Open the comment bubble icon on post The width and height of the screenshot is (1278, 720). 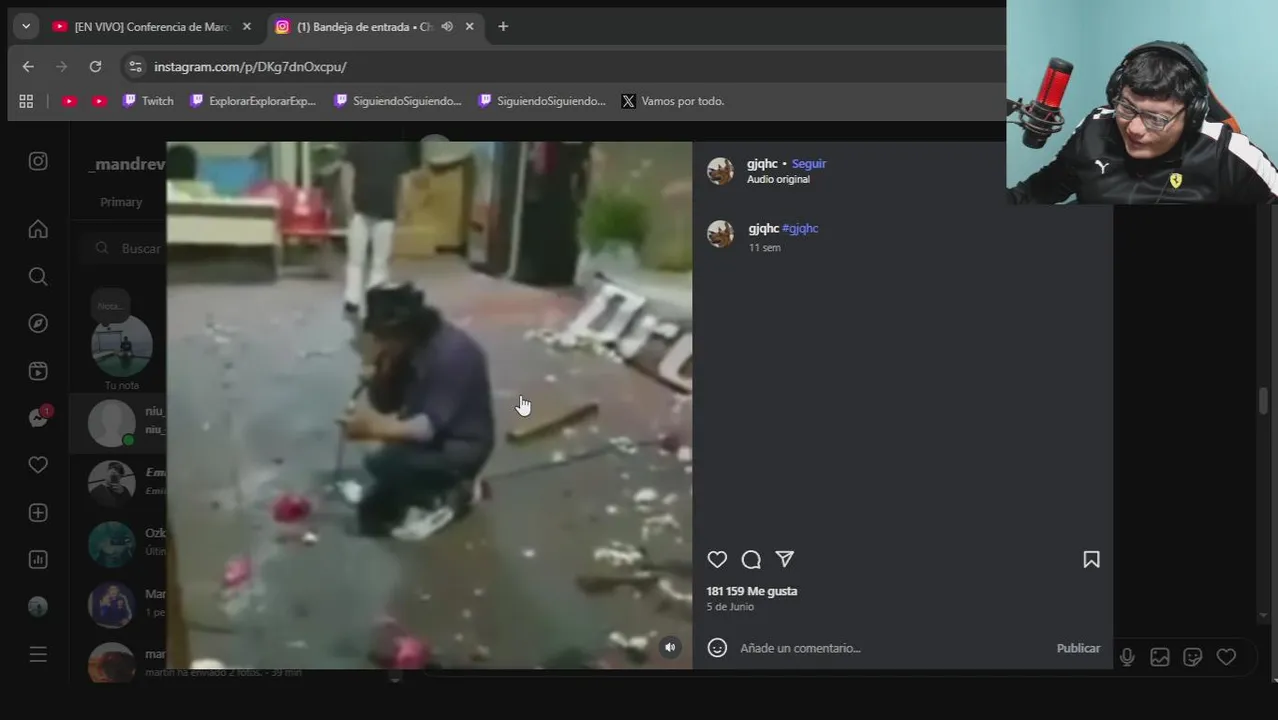tap(751, 560)
